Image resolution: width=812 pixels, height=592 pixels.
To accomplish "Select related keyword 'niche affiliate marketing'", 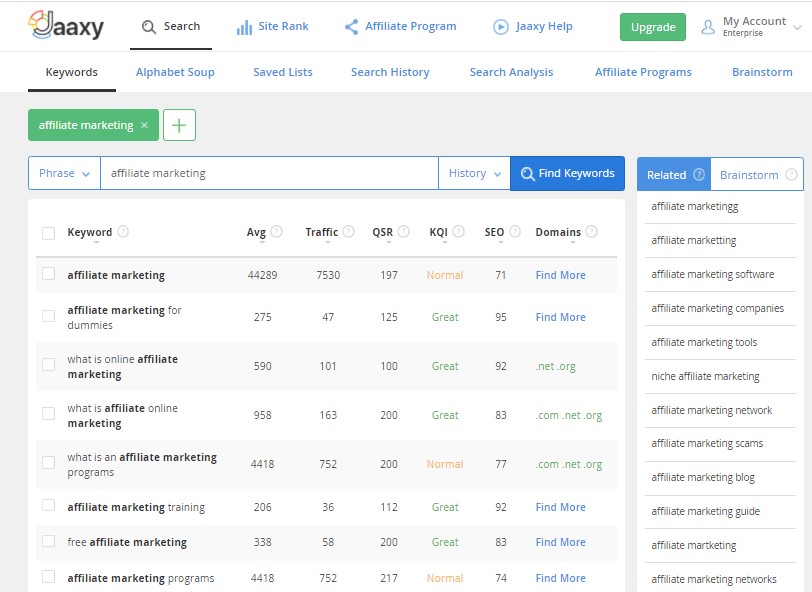I will pos(705,376).
